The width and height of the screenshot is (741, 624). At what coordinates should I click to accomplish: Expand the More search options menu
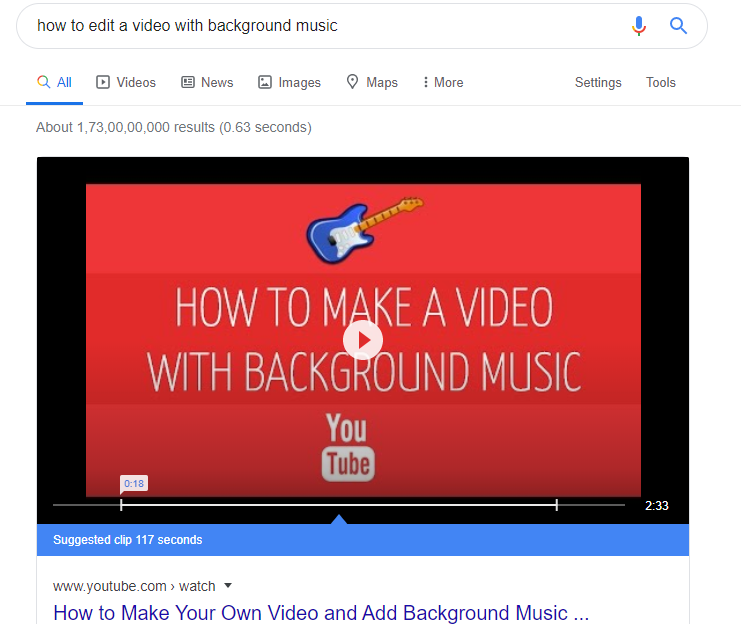[x=443, y=82]
